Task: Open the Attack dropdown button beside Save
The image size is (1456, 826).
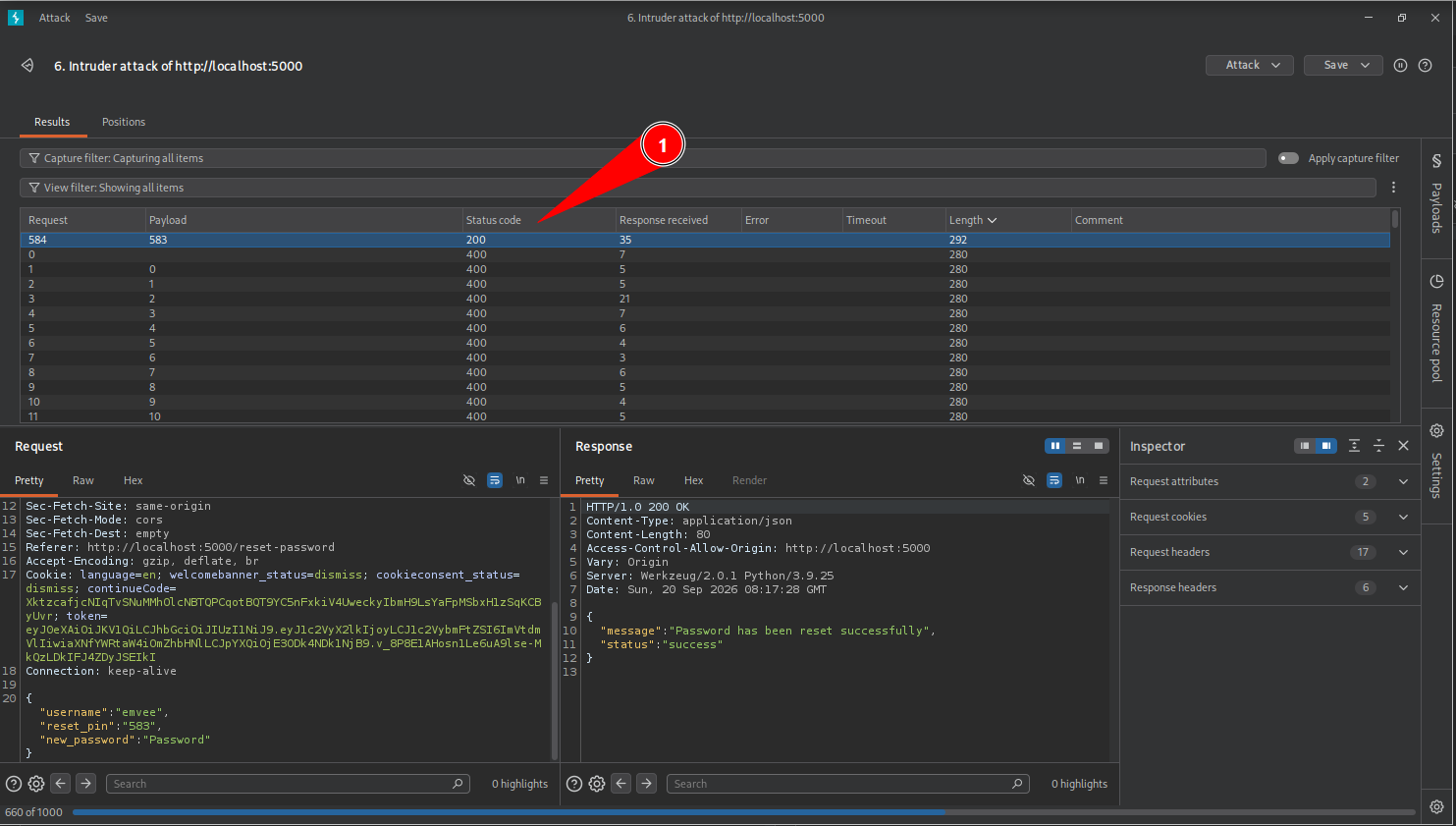Action: (x=1250, y=65)
